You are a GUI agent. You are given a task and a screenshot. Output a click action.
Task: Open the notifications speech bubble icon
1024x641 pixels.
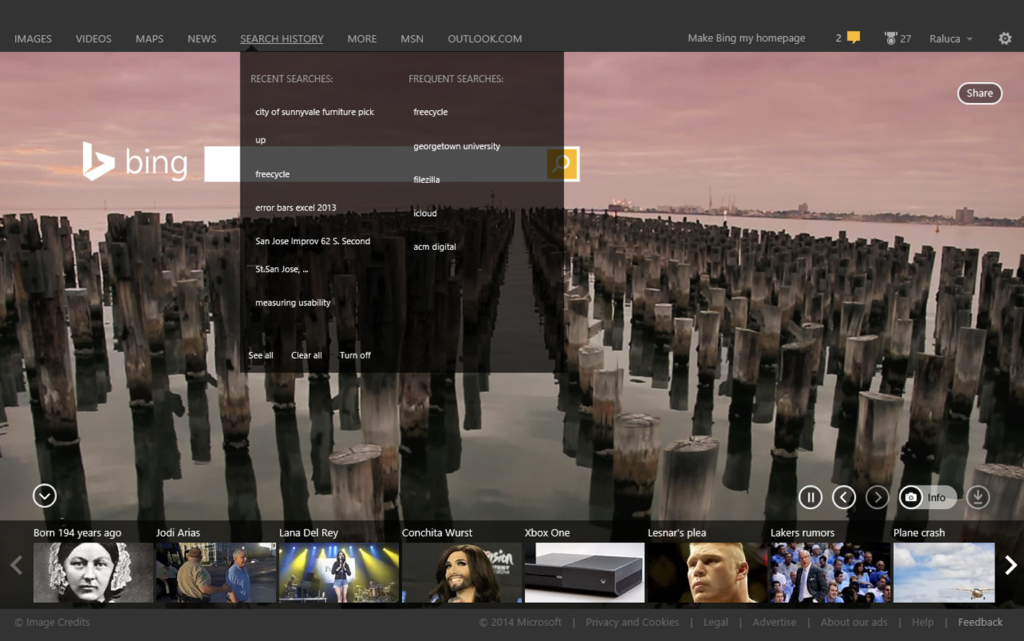click(x=853, y=38)
